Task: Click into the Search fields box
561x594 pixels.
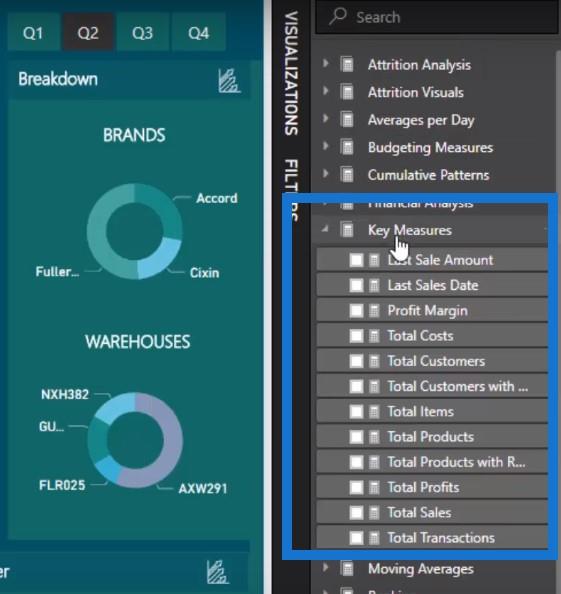Action: coord(436,17)
